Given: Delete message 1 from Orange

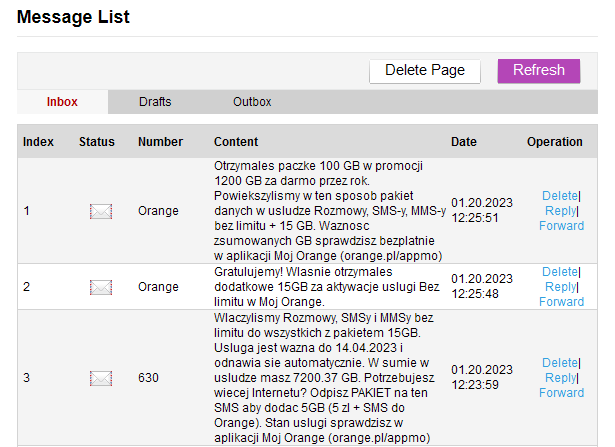Looking at the screenshot, I should 559,196.
